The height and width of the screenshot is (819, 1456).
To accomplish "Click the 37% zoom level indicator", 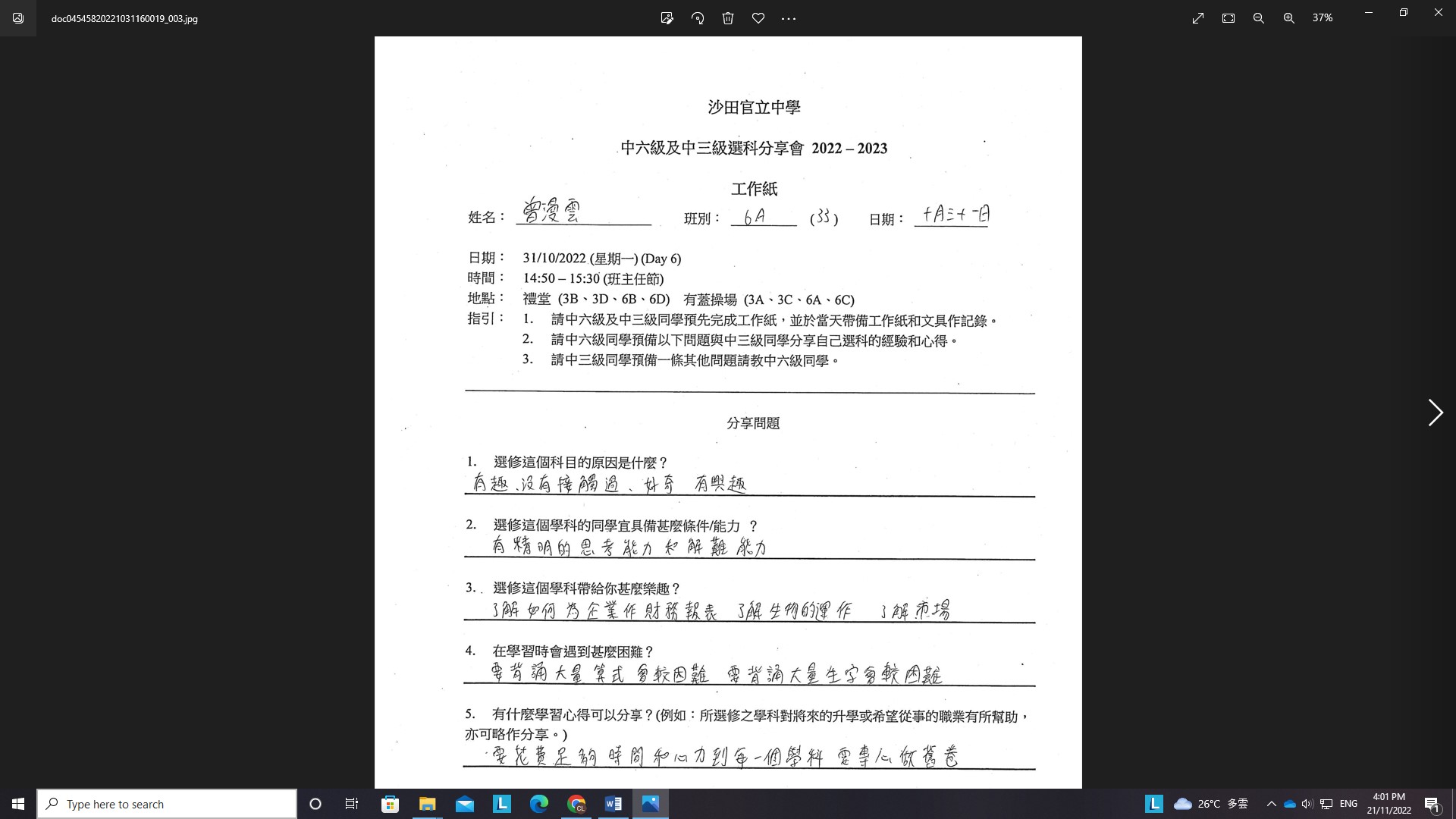I will (1323, 18).
